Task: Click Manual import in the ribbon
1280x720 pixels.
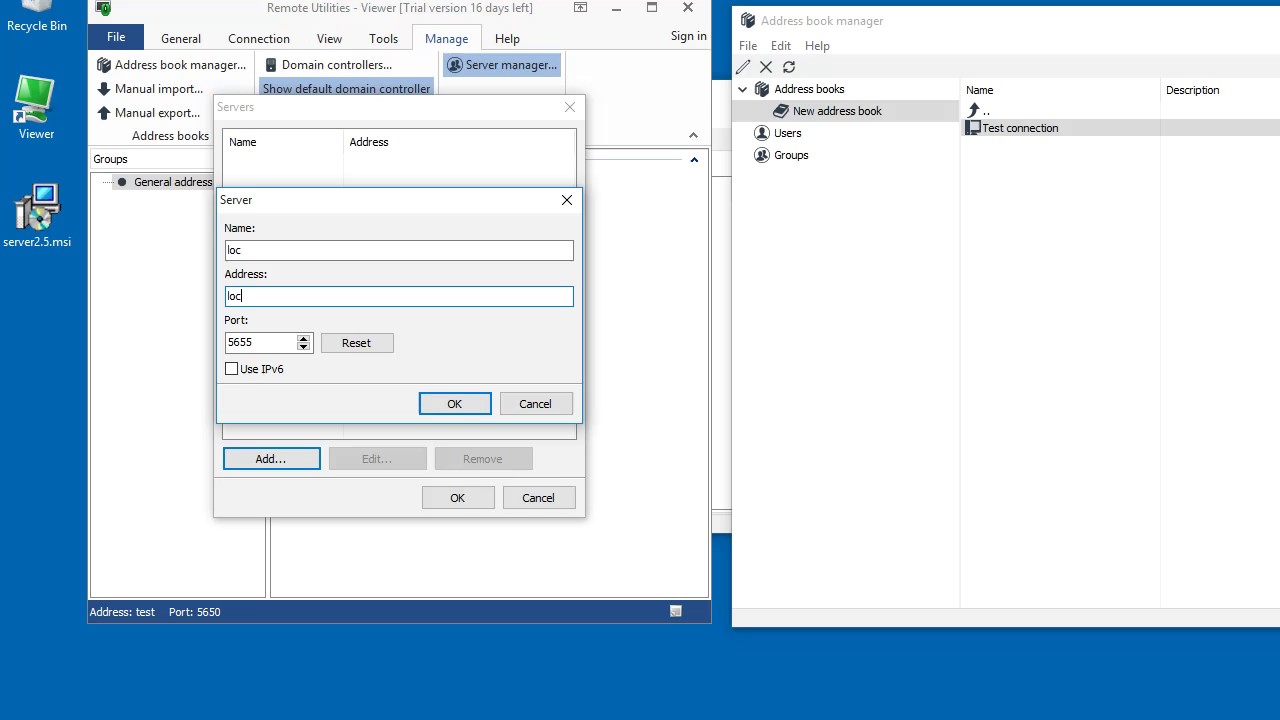Action: pos(149,89)
